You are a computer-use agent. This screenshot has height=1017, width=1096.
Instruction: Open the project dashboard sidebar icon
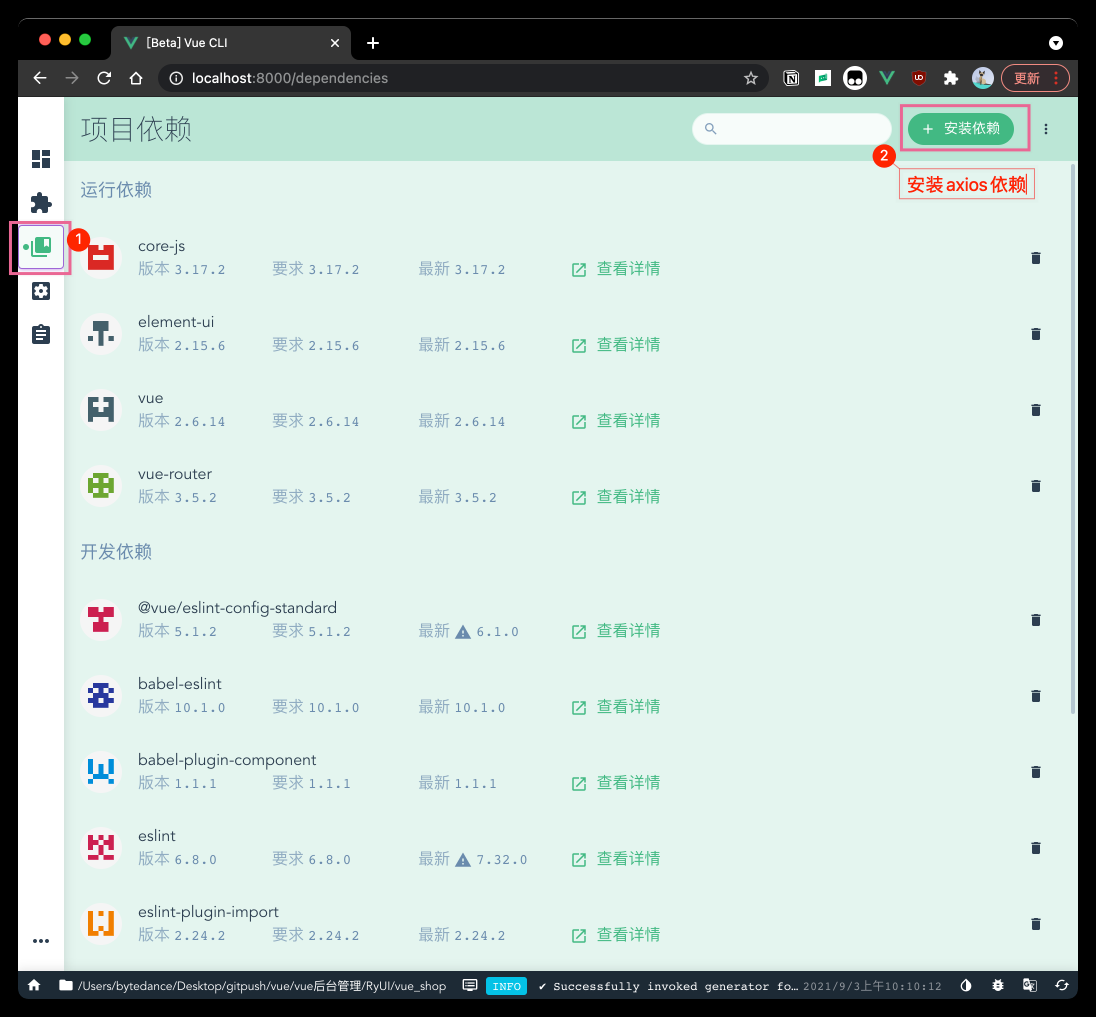41,159
